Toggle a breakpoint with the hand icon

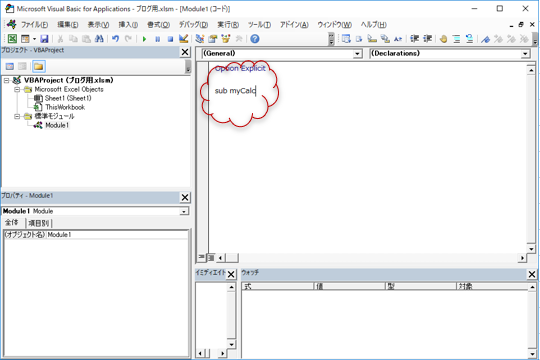click(444, 39)
